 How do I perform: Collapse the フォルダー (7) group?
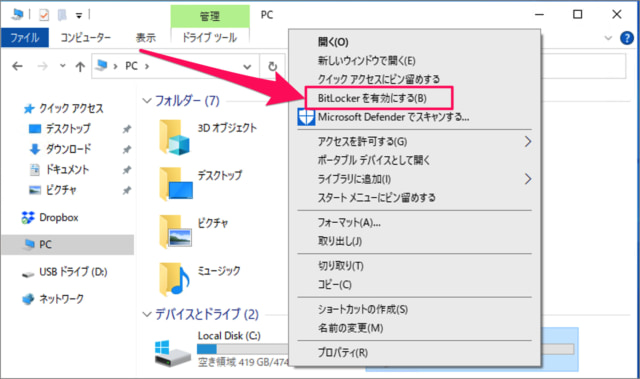tap(147, 100)
